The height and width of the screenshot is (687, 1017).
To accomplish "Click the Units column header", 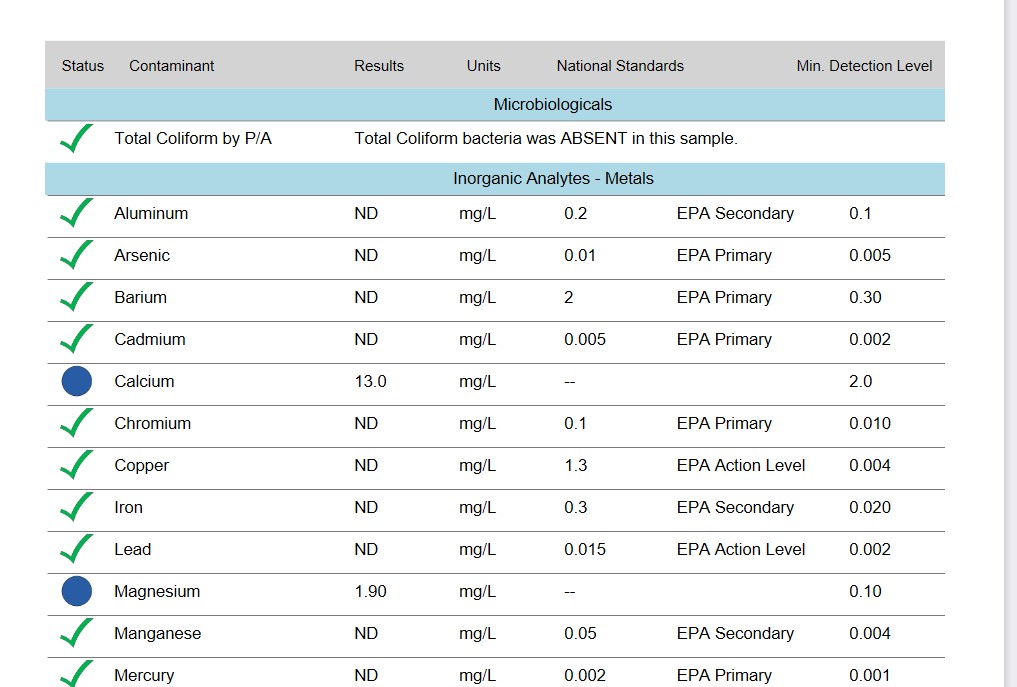I will point(483,66).
